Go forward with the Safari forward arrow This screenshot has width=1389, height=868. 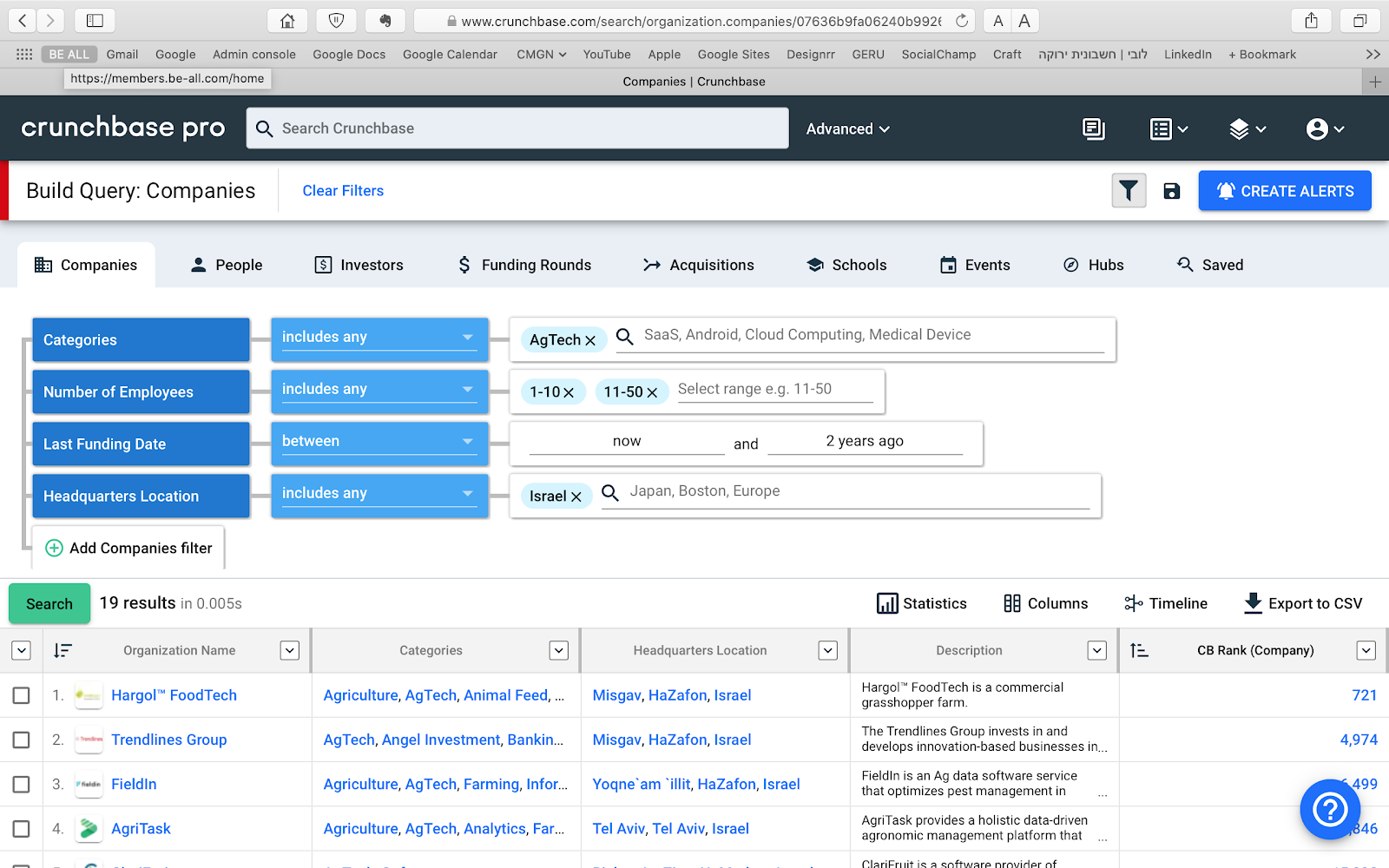[50, 20]
